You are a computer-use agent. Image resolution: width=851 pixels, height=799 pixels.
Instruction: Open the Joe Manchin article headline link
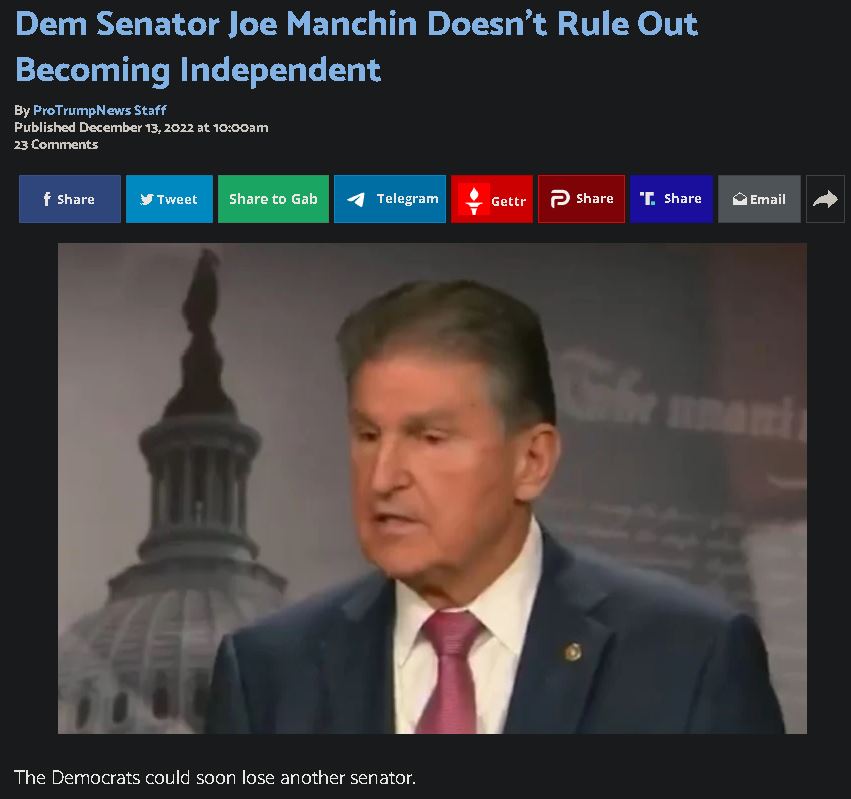pyautogui.click(x=357, y=47)
